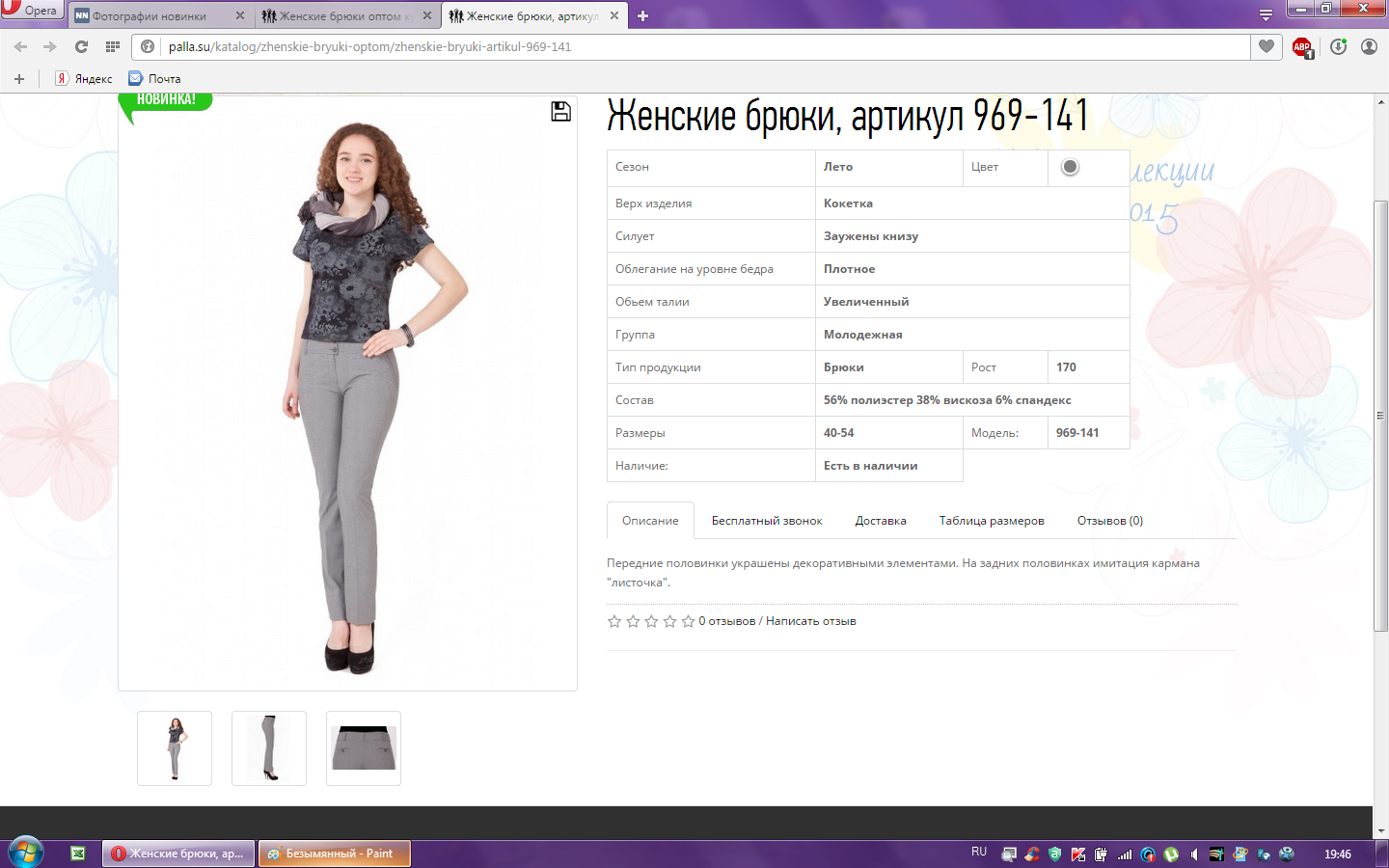Open the Бесплатный звонок tab
This screenshot has width=1389, height=868.
click(767, 521)
